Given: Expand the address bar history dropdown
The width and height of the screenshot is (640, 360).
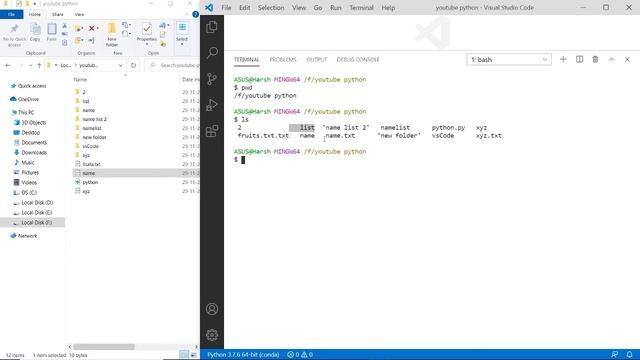Looking at the screenshot, I should [120, 65].
